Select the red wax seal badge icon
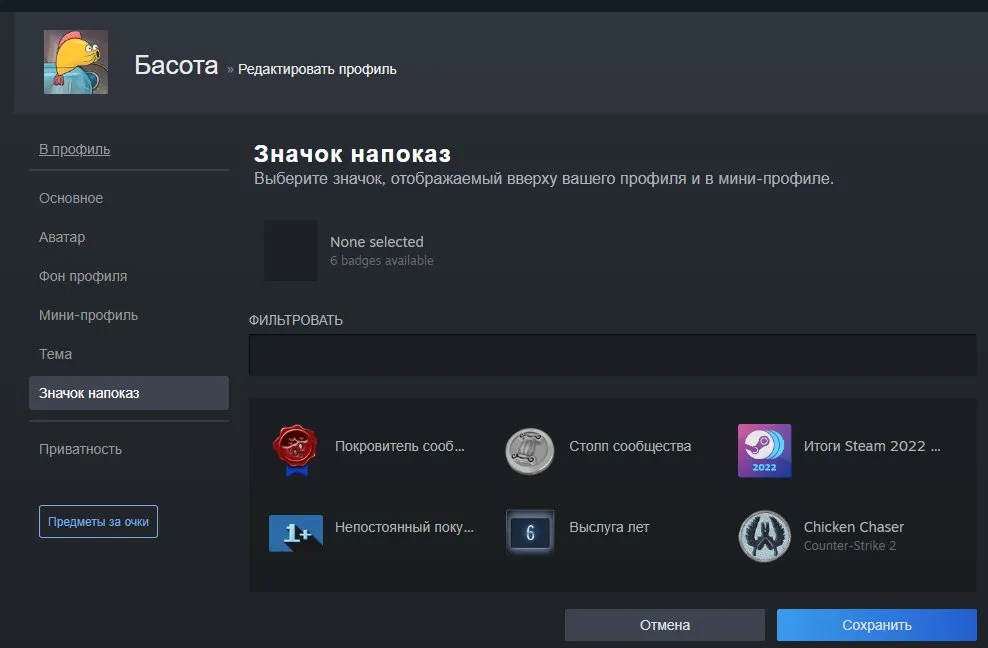Image resolution: width=988 pixels, height=648 pixels. coord(296,450)
